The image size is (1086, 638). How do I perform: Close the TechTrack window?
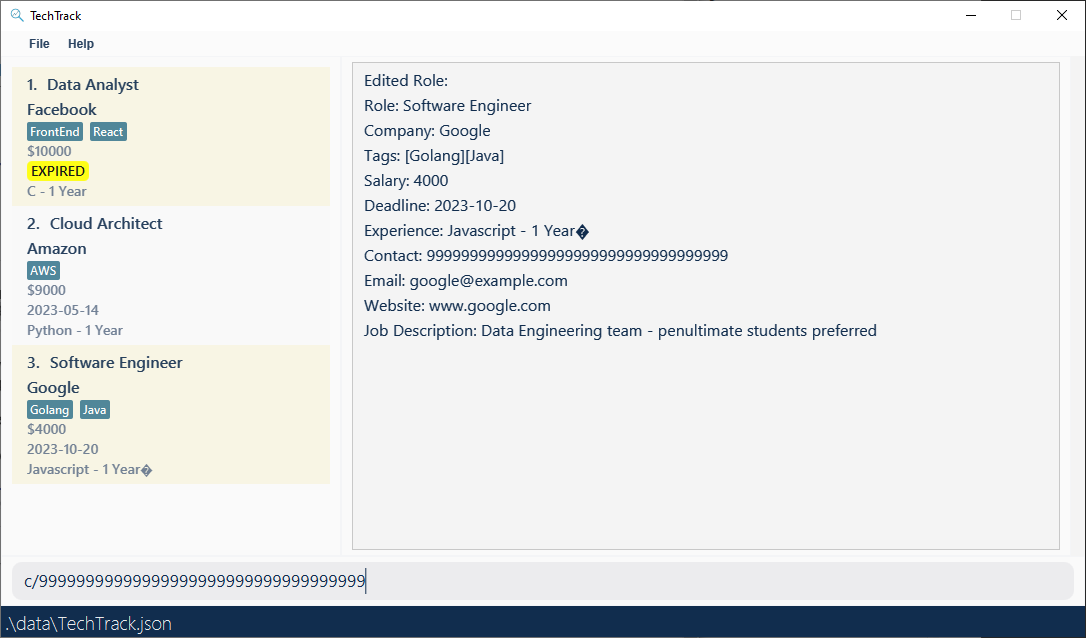(x=1061, y=15)
